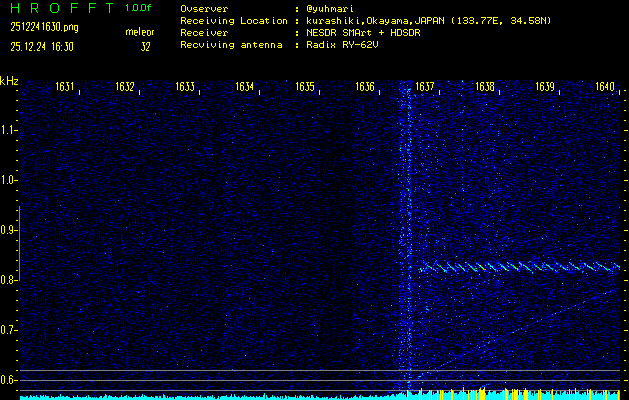The width and height of the screenshot is (629, 400).
Task: Select the 0.6 kHz frequency axis label
Action: point(9,380)
